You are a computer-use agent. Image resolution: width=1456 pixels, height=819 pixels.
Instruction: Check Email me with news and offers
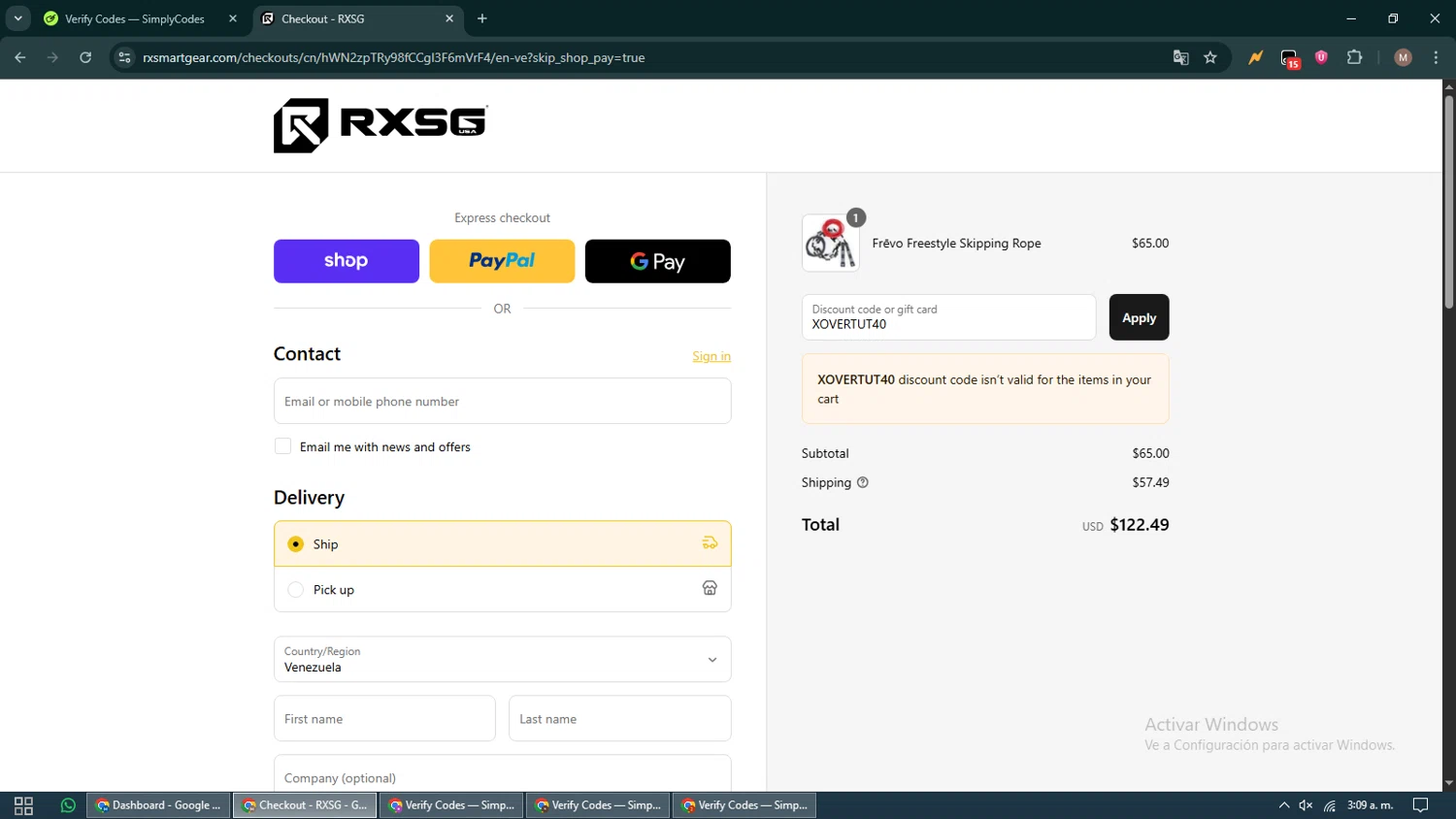coord(282,446)
